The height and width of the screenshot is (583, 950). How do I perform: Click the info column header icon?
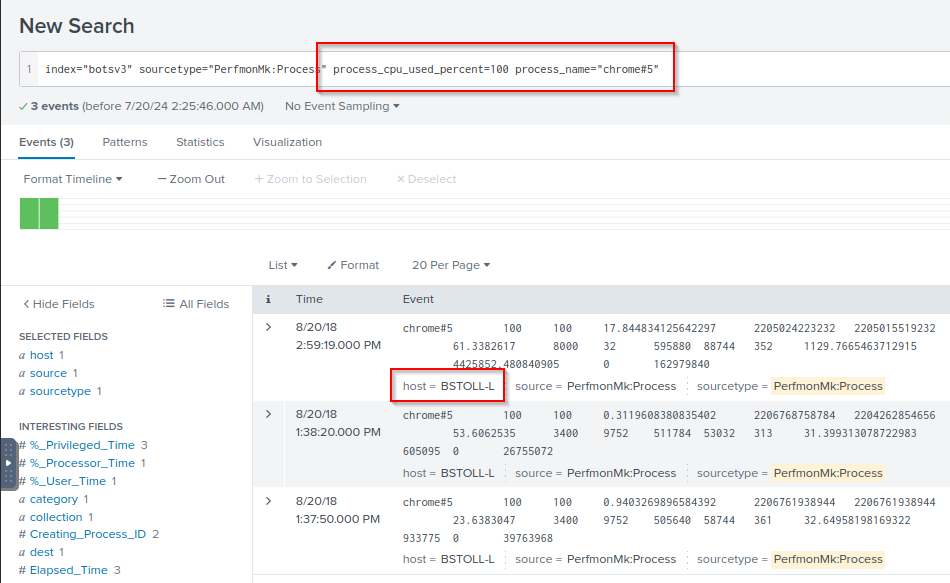(x=268, y=299)
